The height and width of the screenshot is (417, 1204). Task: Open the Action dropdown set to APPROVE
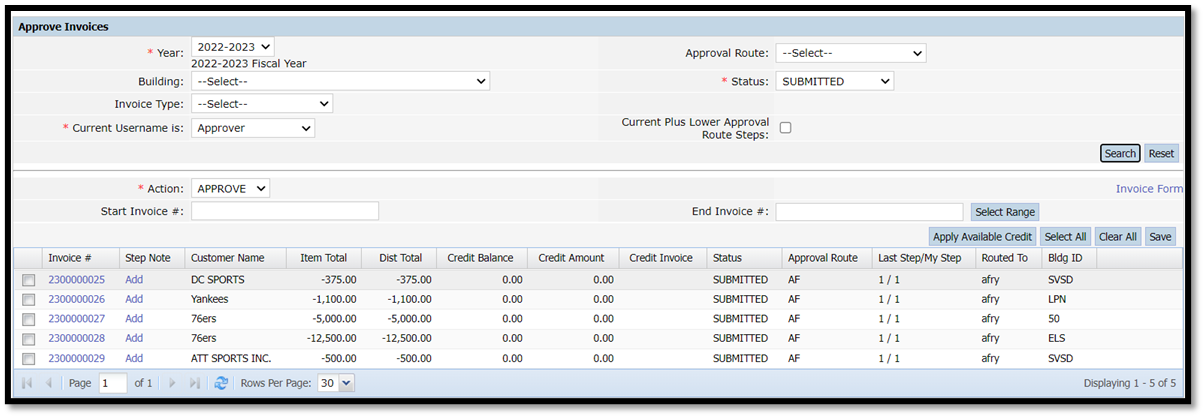(x=230, y=188)
